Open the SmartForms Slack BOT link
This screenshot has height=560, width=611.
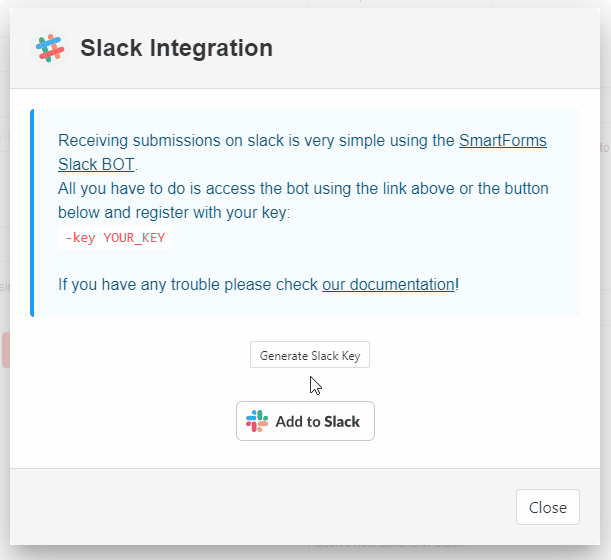pos(502,141)
